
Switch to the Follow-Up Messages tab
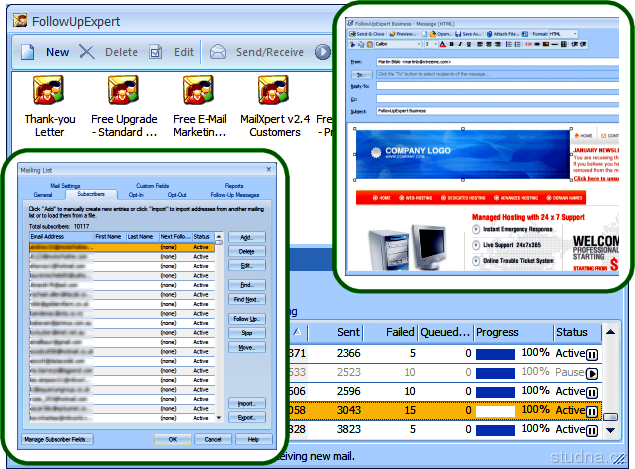(x=235, y=195)
